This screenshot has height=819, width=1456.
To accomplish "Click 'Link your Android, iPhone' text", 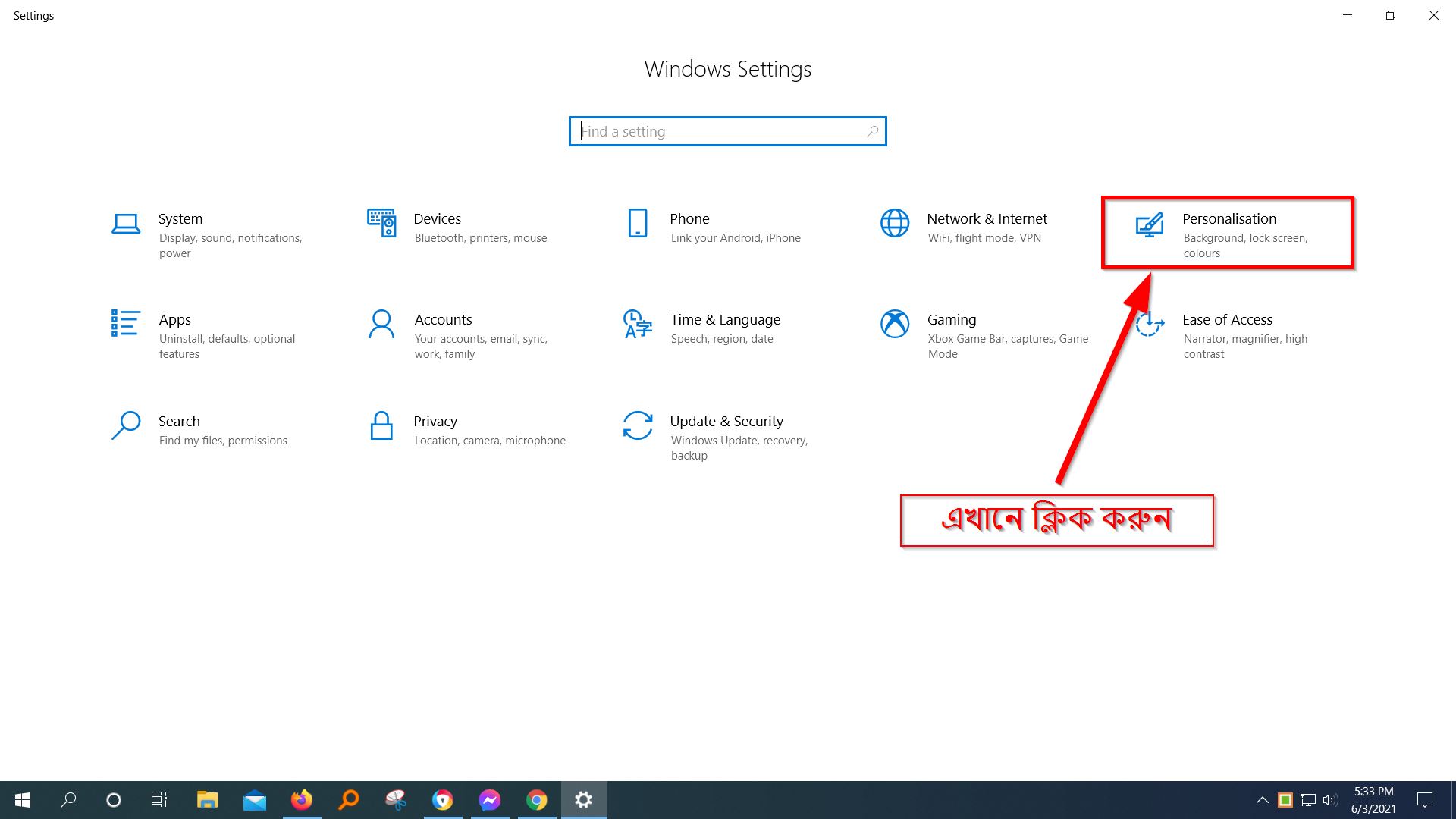I will click(736, 238).
